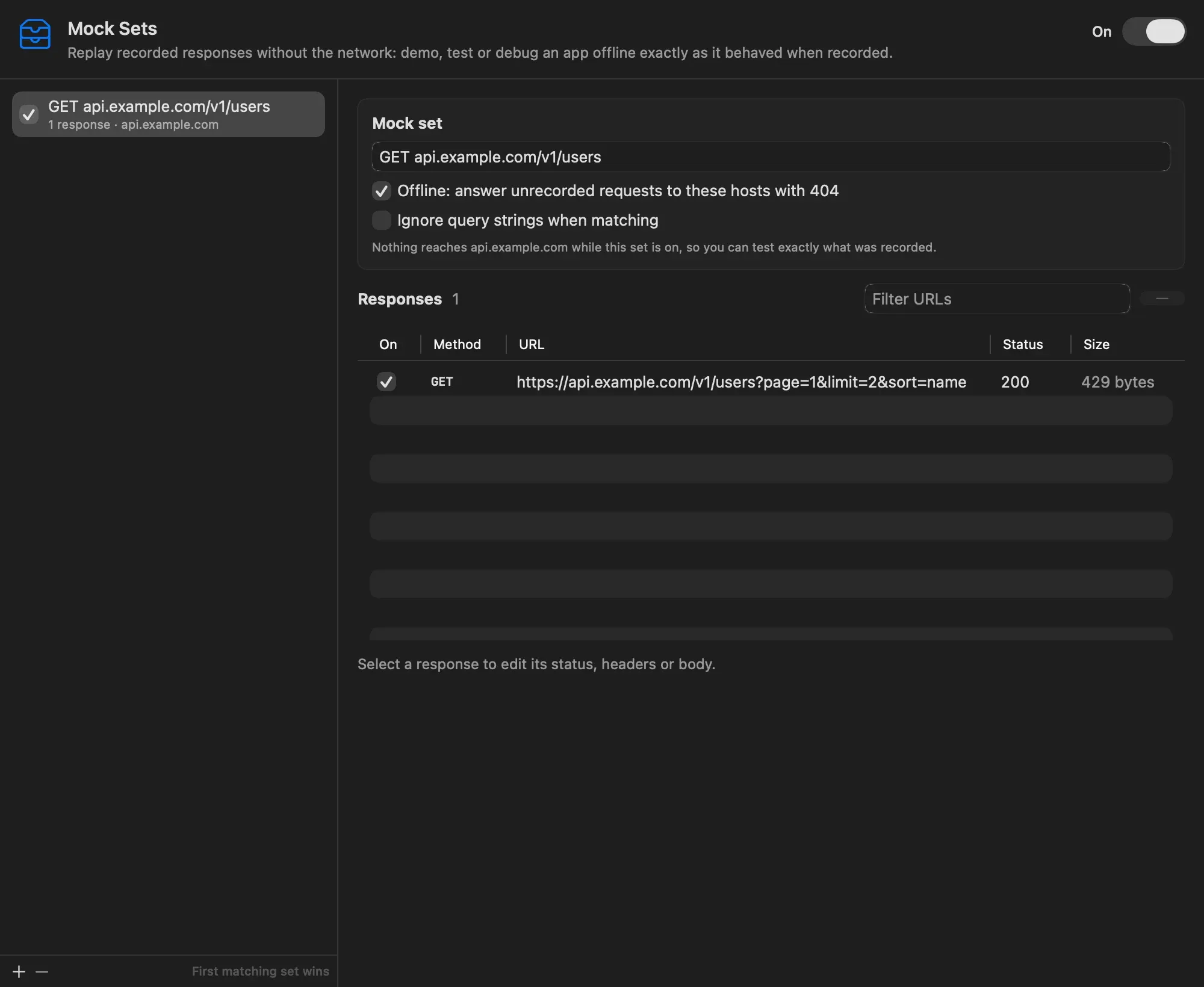The image size is (1204, 987).
Task: Select the response URL with page=1&limit=2&sort=name
Action: coord(742,382)
